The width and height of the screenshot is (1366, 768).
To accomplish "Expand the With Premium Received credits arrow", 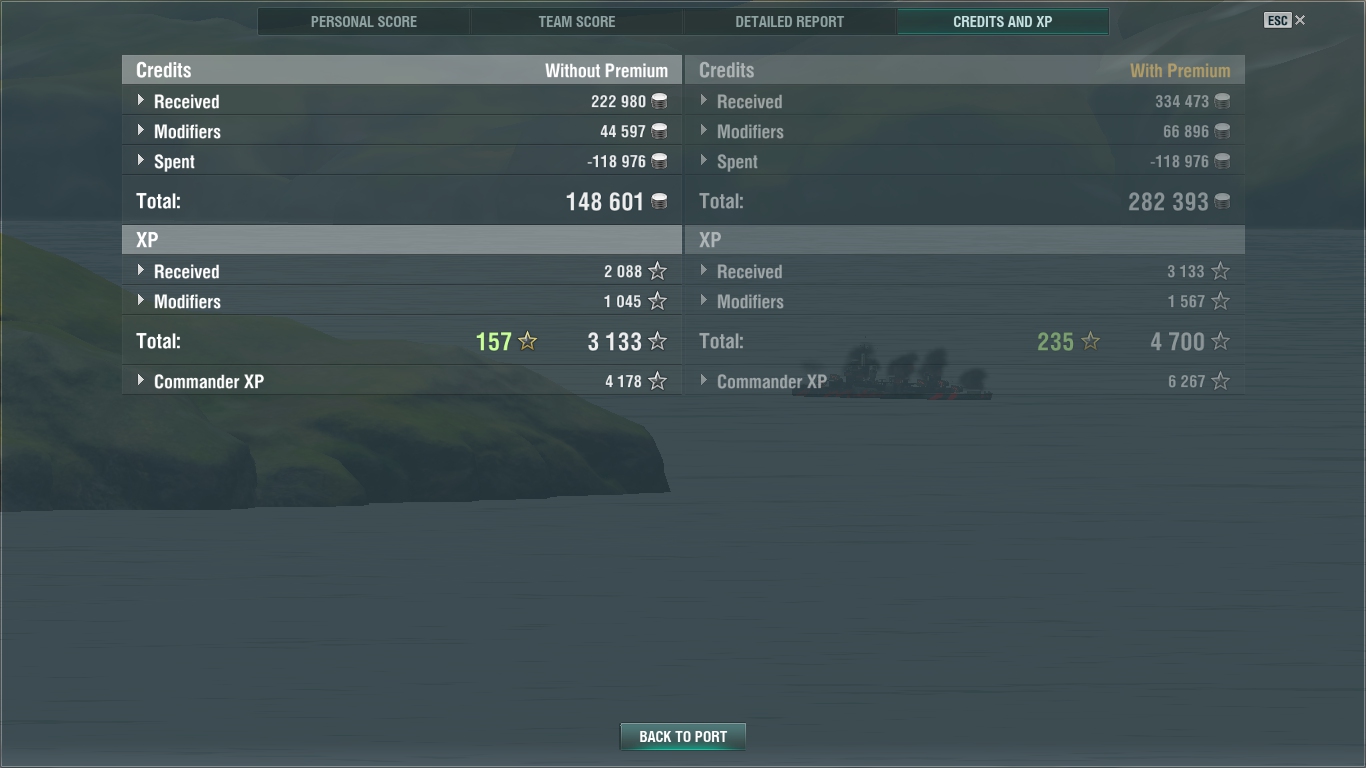I will tap(704, 101).
